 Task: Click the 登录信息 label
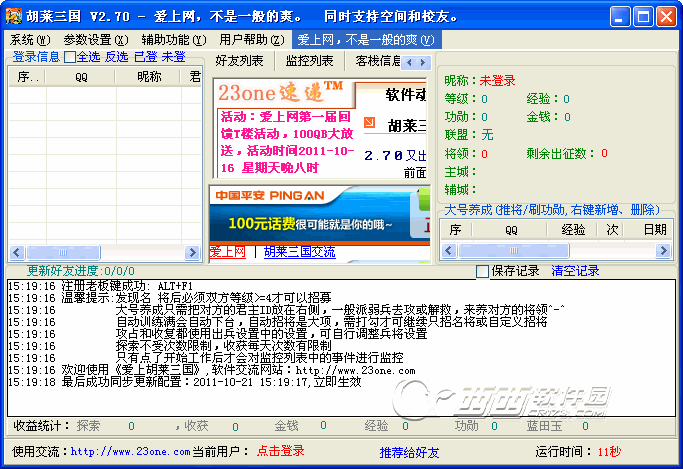coord(36,57)
